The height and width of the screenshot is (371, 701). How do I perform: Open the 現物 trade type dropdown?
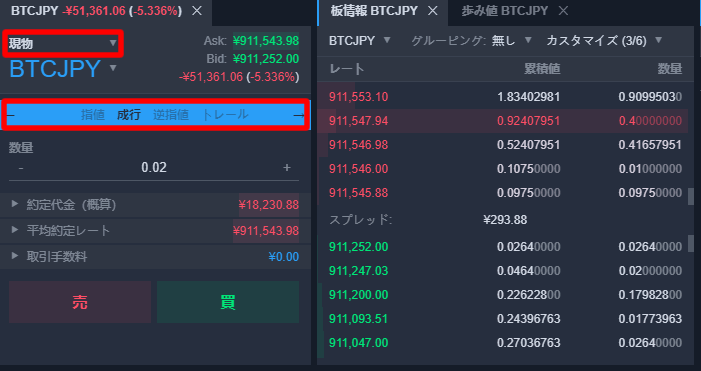click(63, 43)
